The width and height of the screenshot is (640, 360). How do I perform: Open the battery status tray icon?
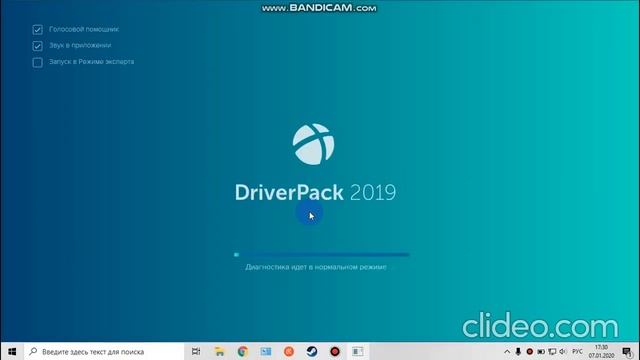(x=541, y=351)
